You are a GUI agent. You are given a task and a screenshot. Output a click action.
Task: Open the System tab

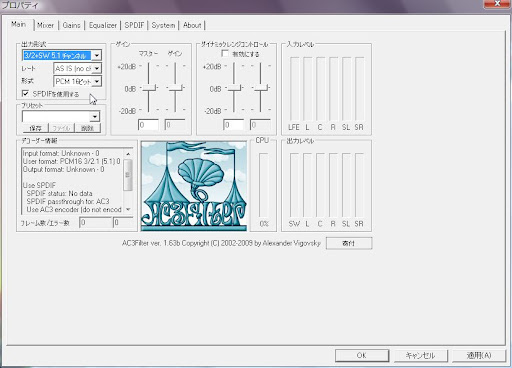pyautogui.click(x=163, y=25)
